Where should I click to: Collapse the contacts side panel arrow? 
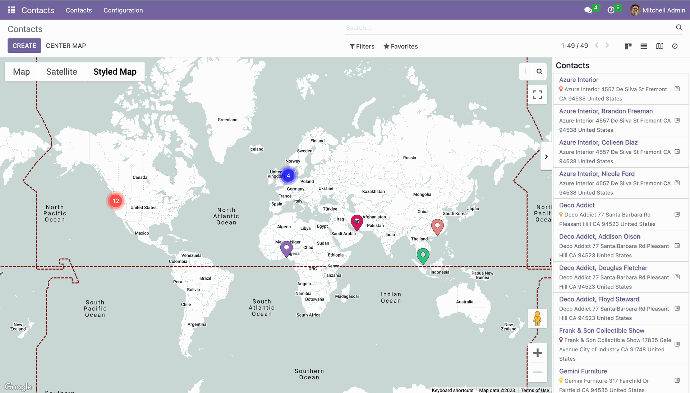[546, 157]
